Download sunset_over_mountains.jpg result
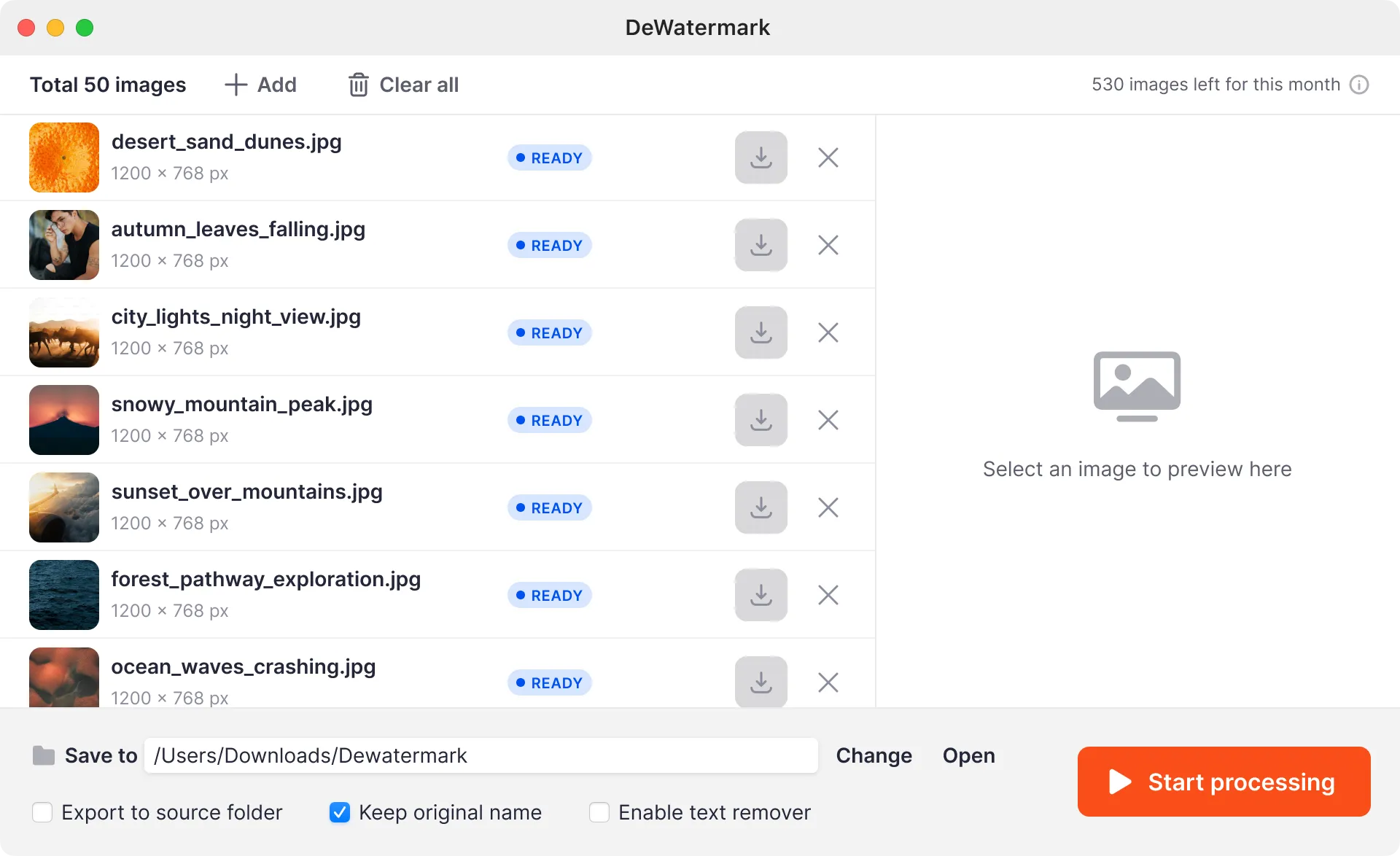Screen dimensions: 1400x856 tap(761, 507)
